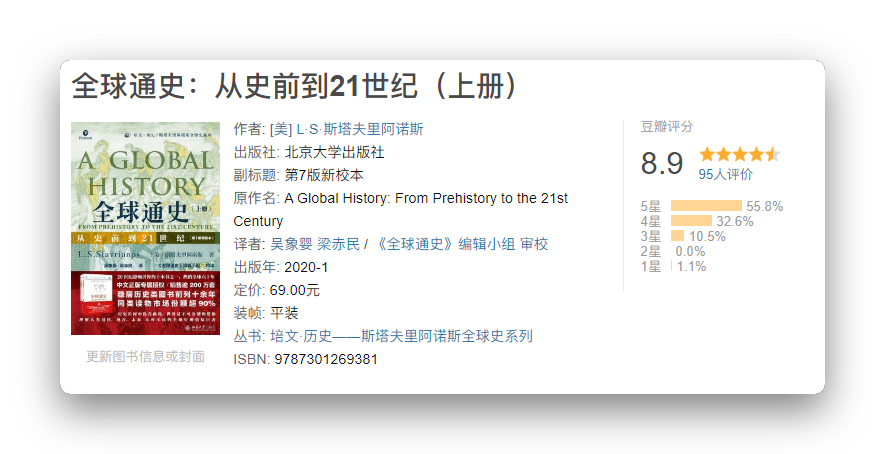The width and height of the screenshot is (885, 454).
Task: Click the book title 全球通史：从史前到21世纪（上册）
Action: pyautogui.click(x=295, y=86)
